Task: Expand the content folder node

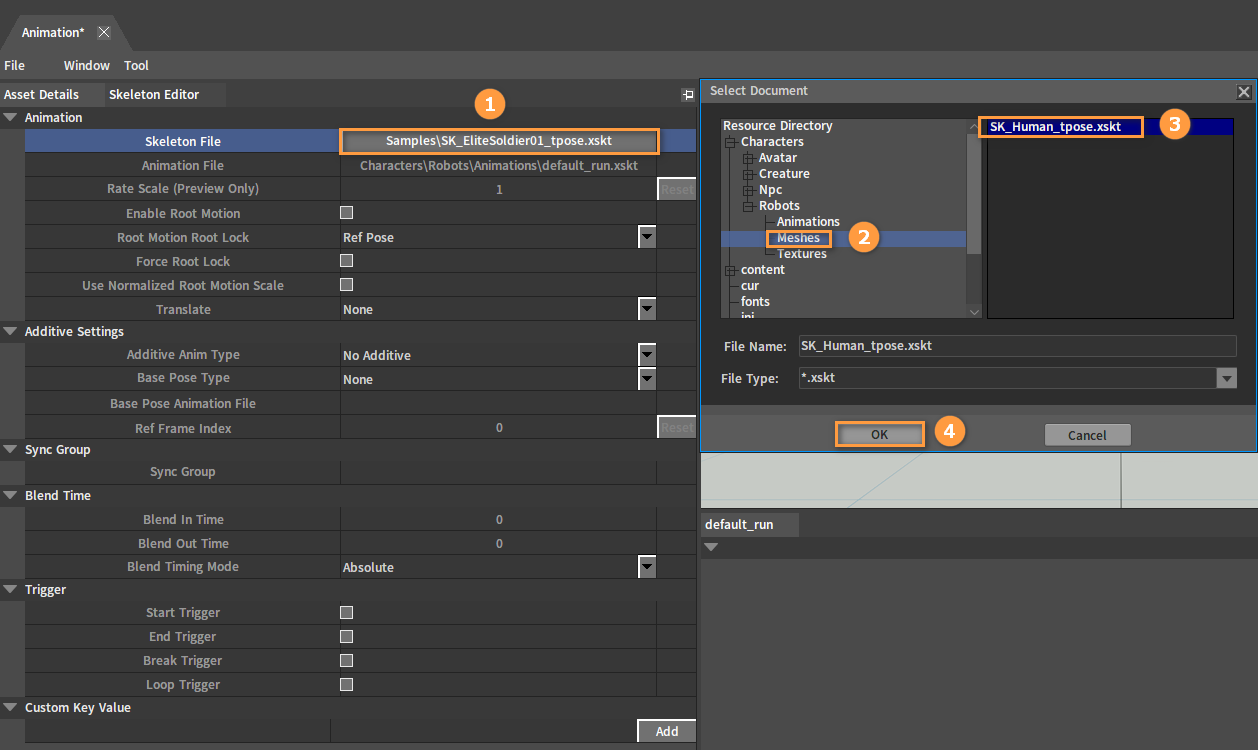Action: point(730,270)
